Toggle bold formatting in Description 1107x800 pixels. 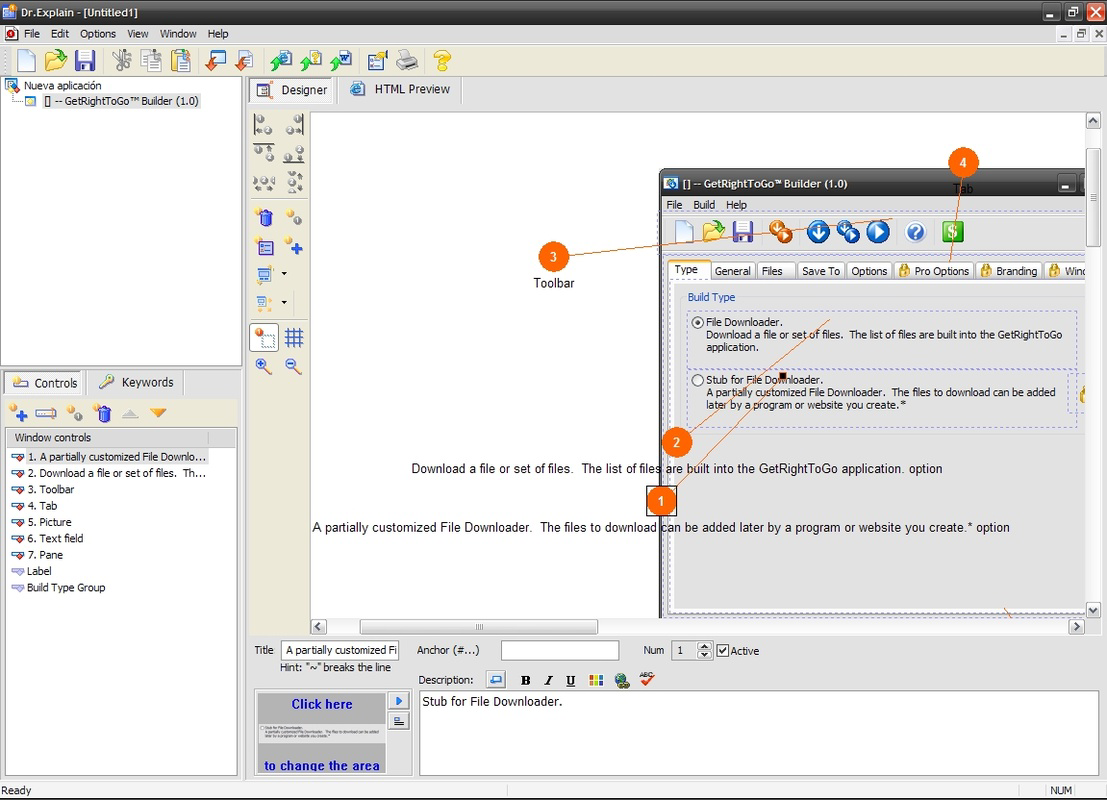(x=525, y=680)
